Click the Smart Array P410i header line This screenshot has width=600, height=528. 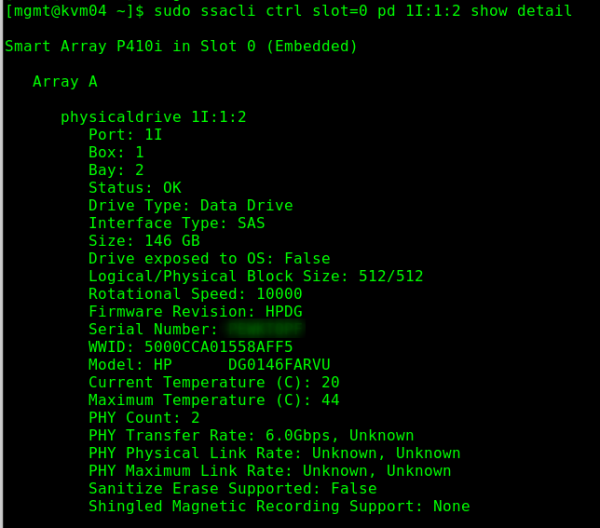pyautogui.click(x=181, y=46)
